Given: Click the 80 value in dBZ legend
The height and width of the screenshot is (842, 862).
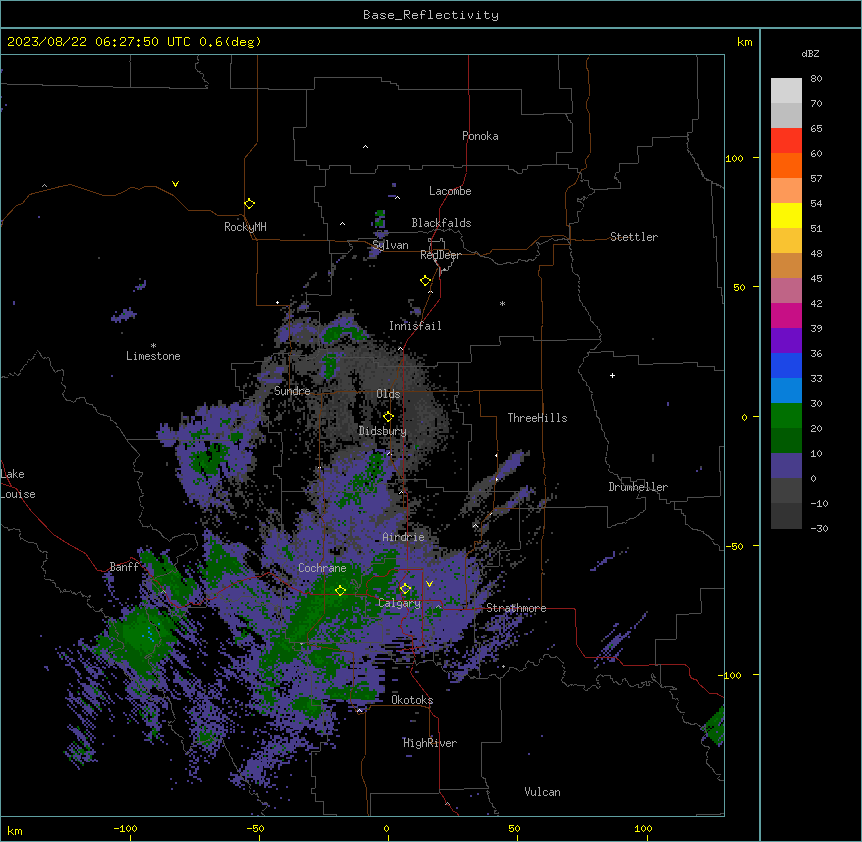Looking at the screenshot, I should pos(816,79).
